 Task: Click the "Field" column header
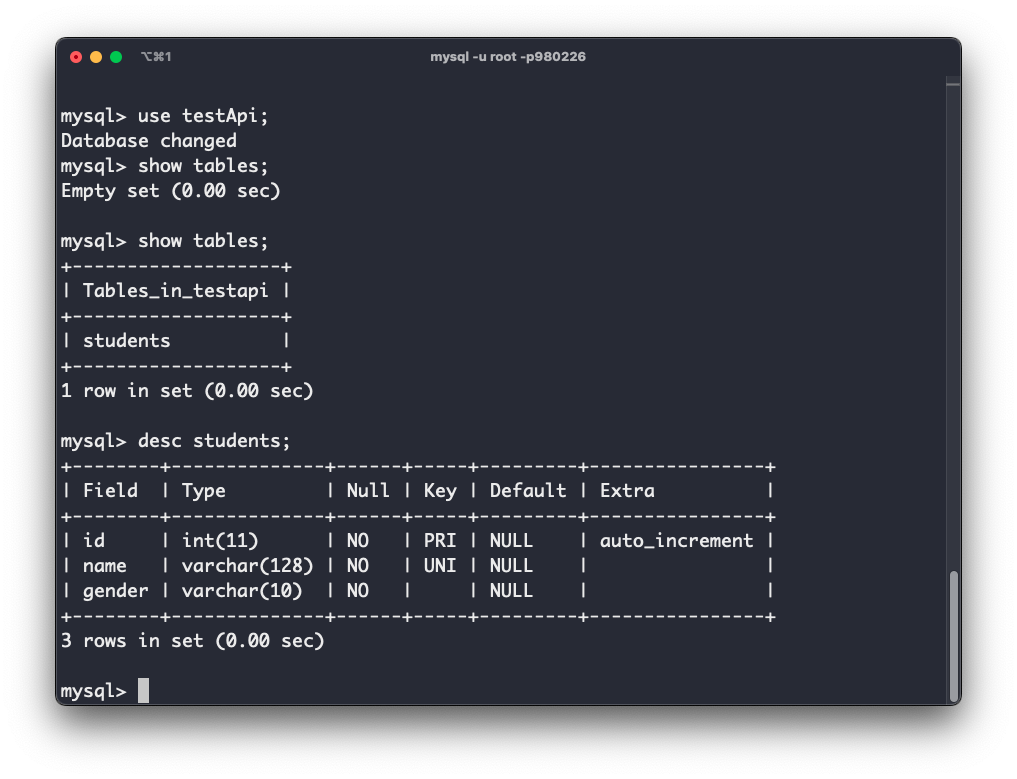coord(110,491)
